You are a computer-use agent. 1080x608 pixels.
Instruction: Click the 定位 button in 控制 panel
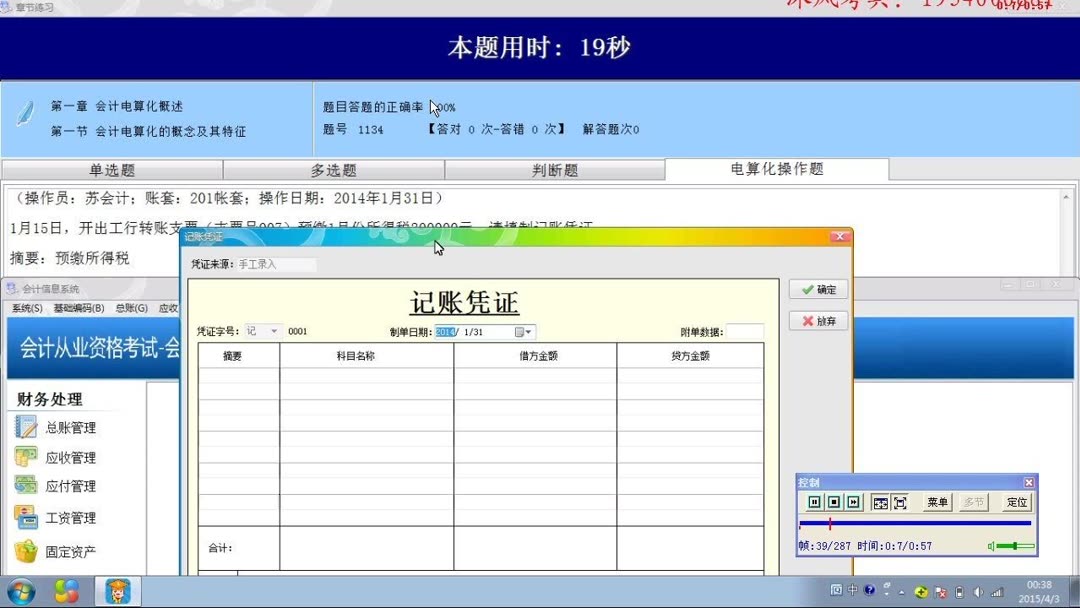1016,503
